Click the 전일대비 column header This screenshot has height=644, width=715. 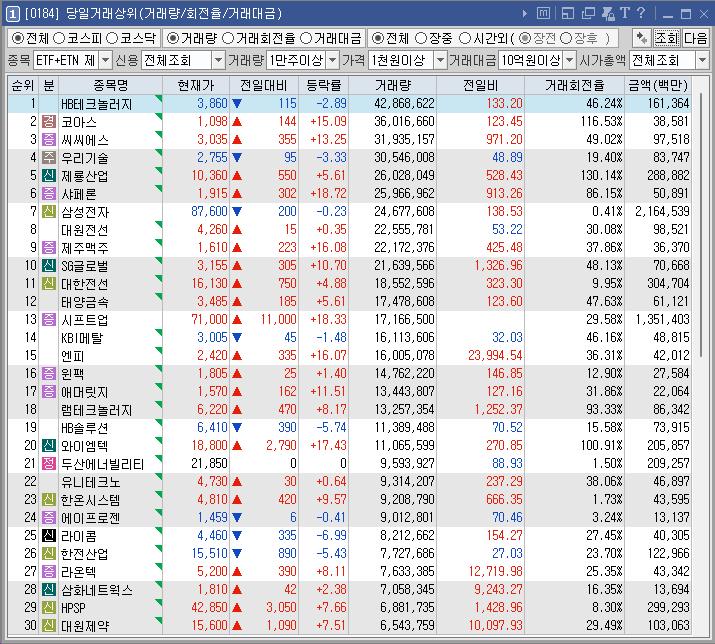pyautogui.click(x=264, y=85)
